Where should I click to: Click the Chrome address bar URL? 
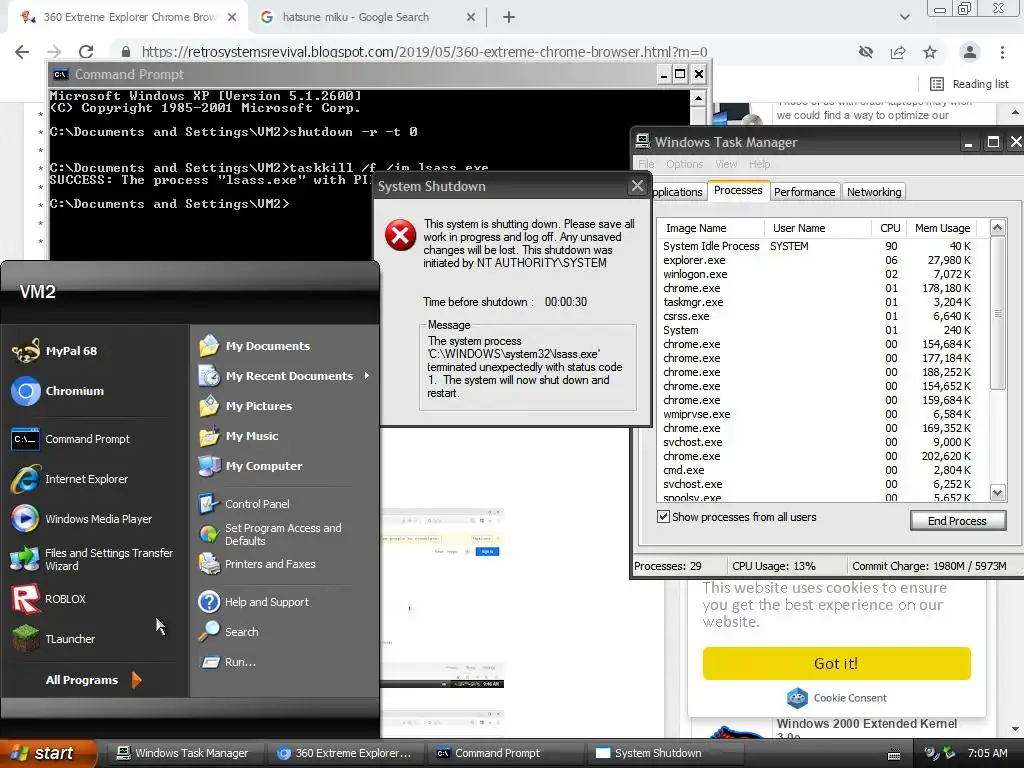[424, 52]
